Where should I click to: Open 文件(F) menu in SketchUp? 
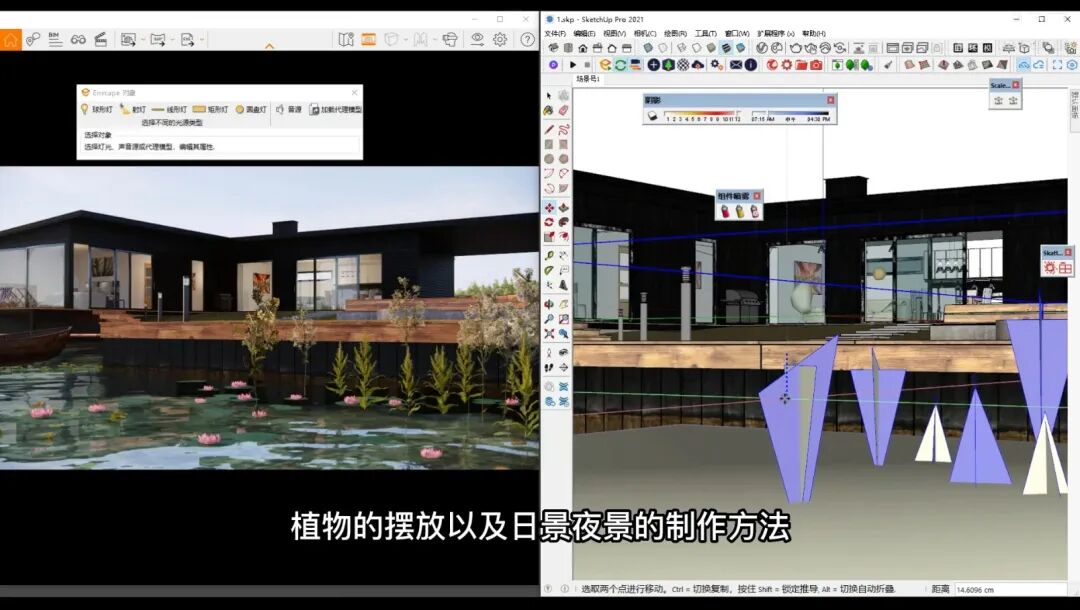[555, 33]
